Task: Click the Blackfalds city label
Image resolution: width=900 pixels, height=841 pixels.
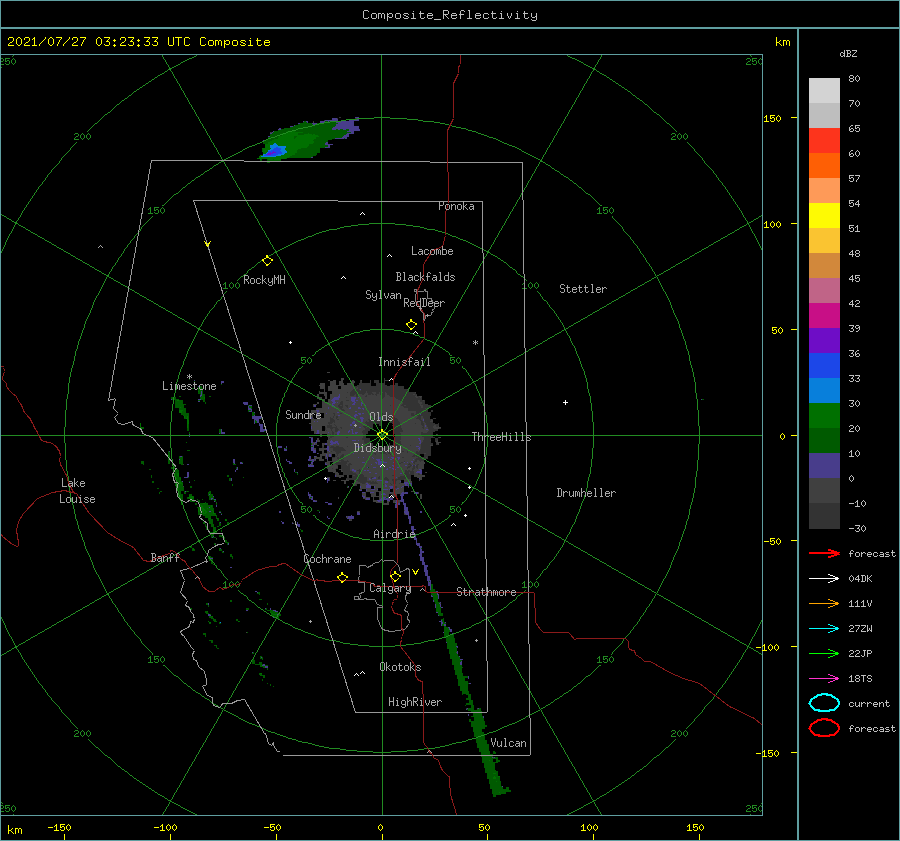Action: [425, 277]
